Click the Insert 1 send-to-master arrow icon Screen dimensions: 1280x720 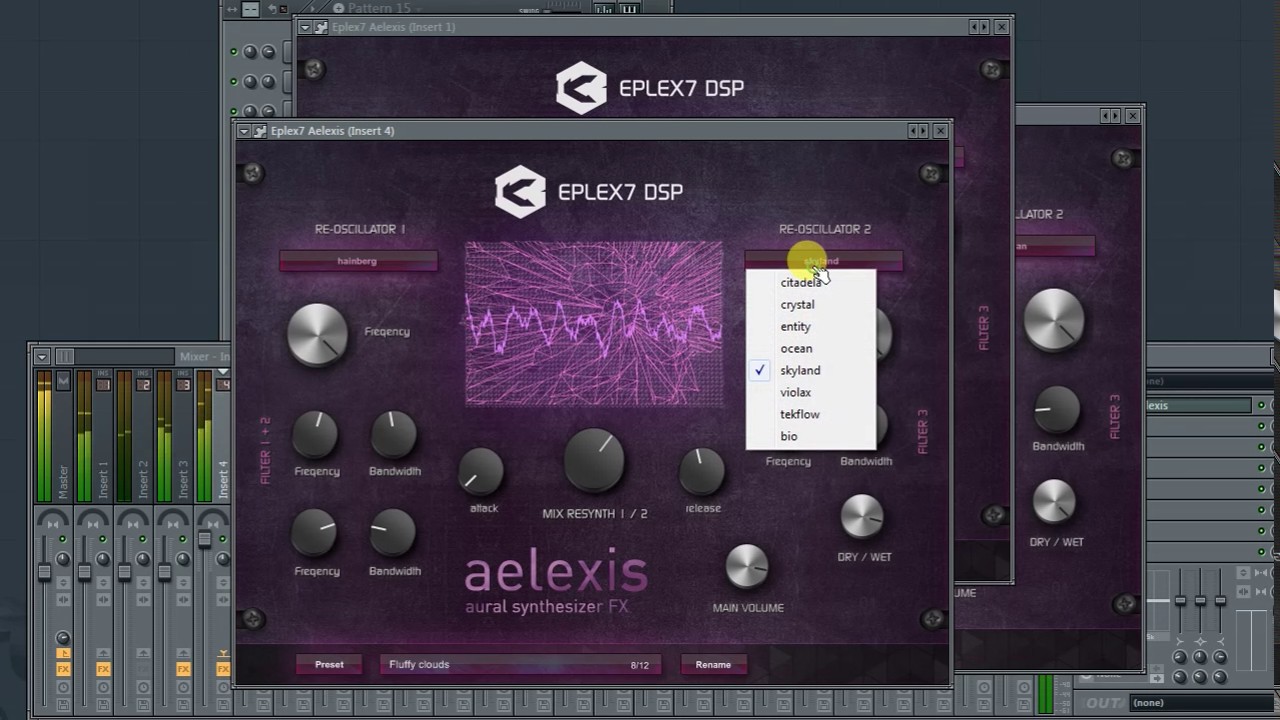pos(103,653)
